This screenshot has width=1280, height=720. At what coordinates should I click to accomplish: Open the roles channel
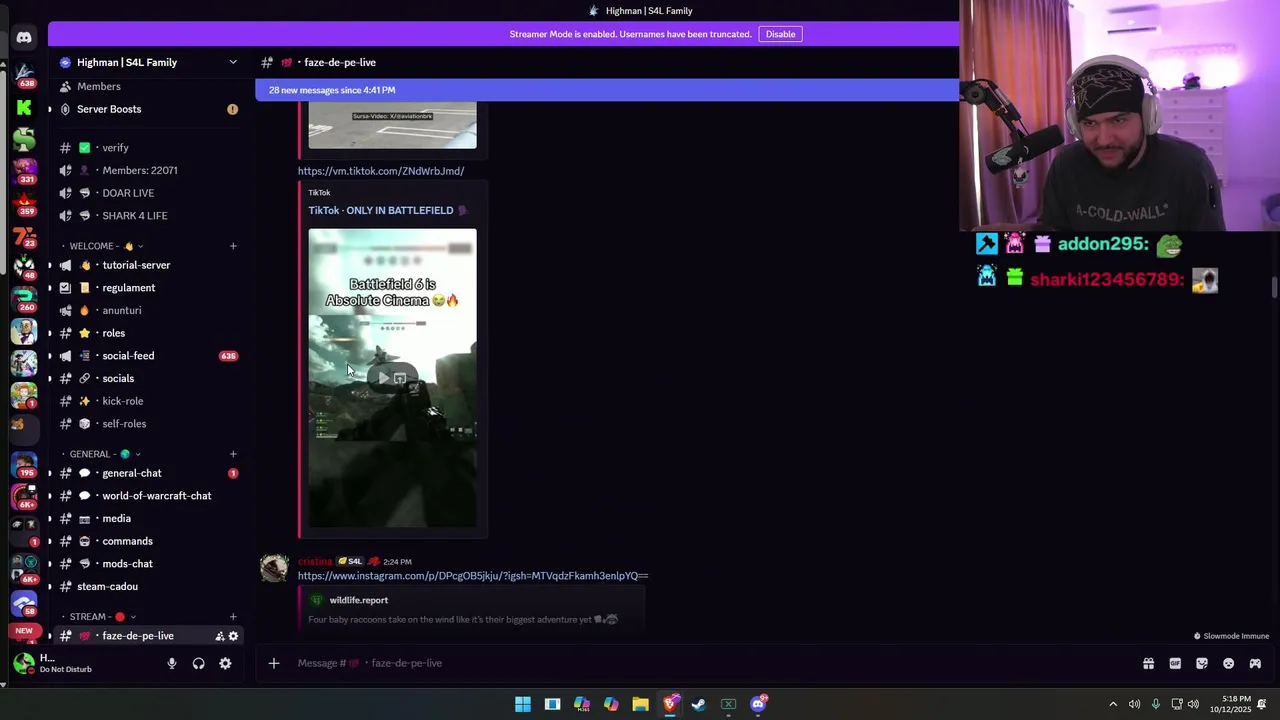point(148,333)
